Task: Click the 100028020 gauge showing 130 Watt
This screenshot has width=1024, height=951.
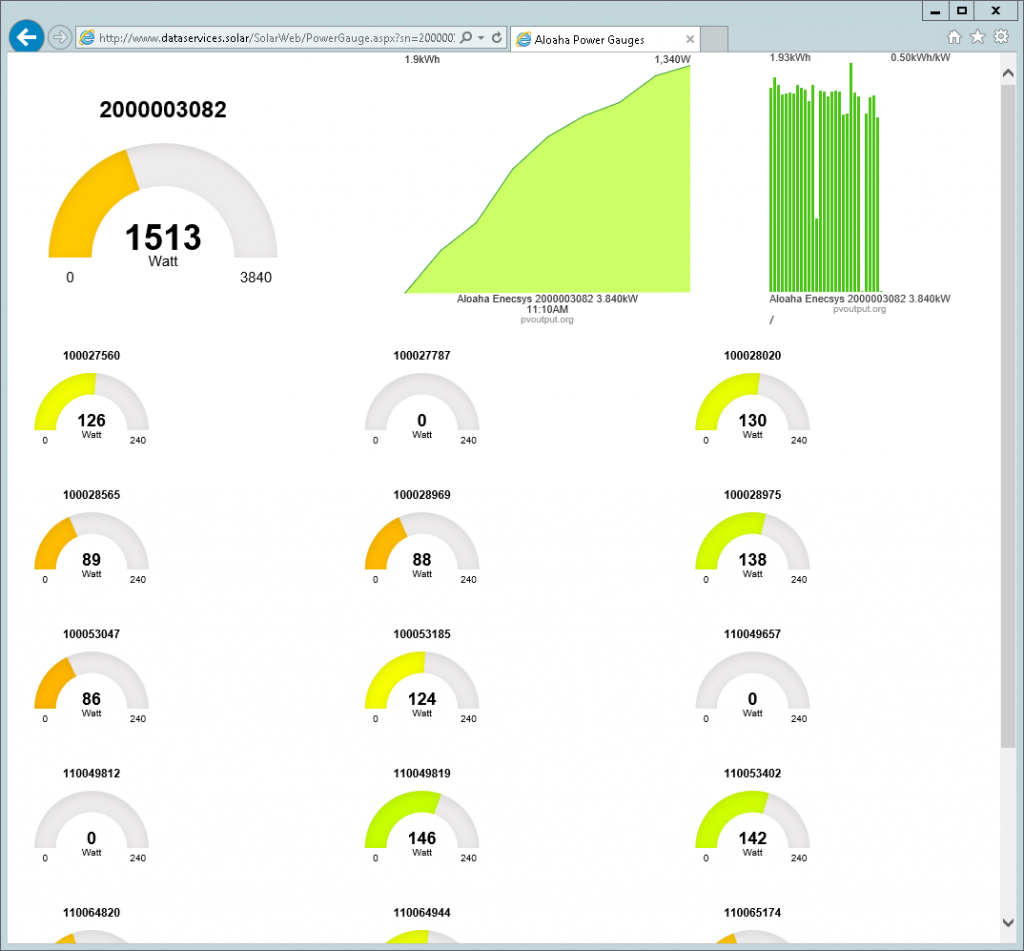Action: click(x=752, y=408)
